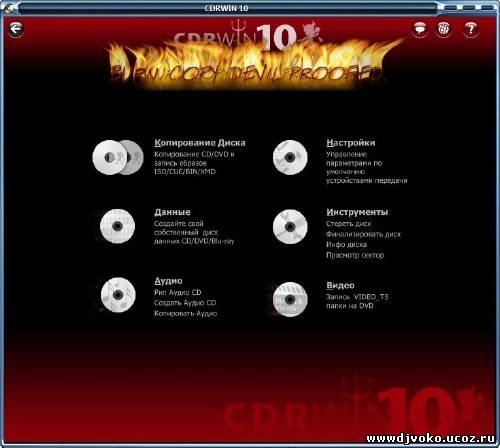
Task: Select Копировать Аудио option
Action: click(185, 313)
